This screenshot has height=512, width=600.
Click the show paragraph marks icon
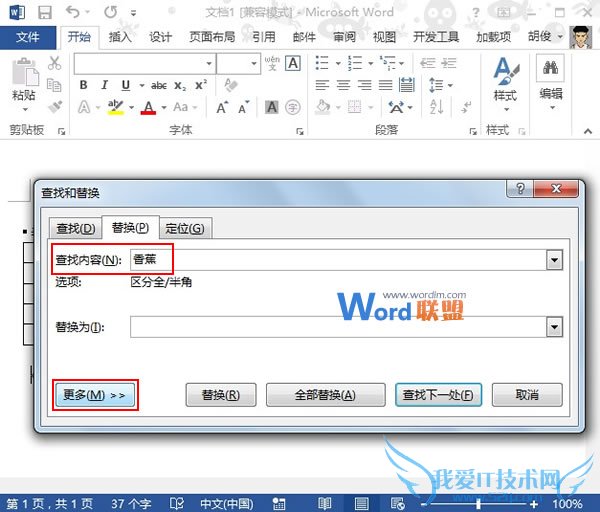tap(466, 107)
